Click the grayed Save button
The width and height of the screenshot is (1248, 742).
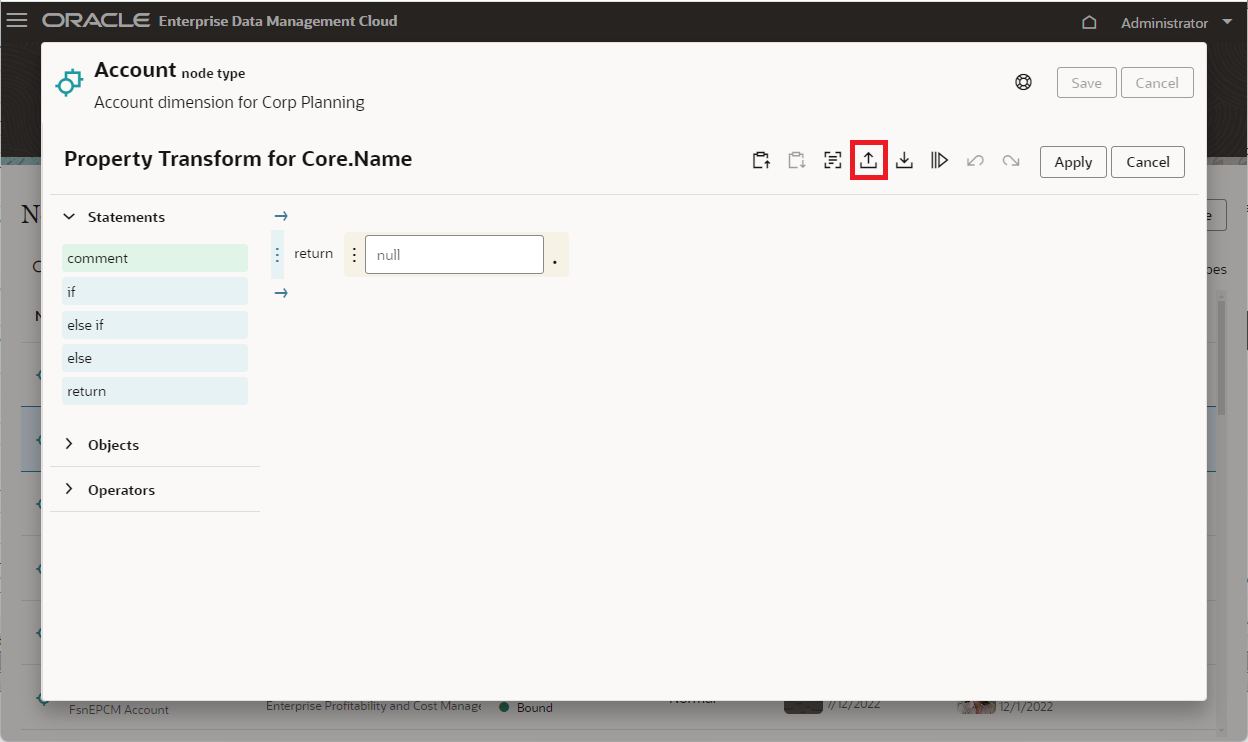pos(1086,83)
